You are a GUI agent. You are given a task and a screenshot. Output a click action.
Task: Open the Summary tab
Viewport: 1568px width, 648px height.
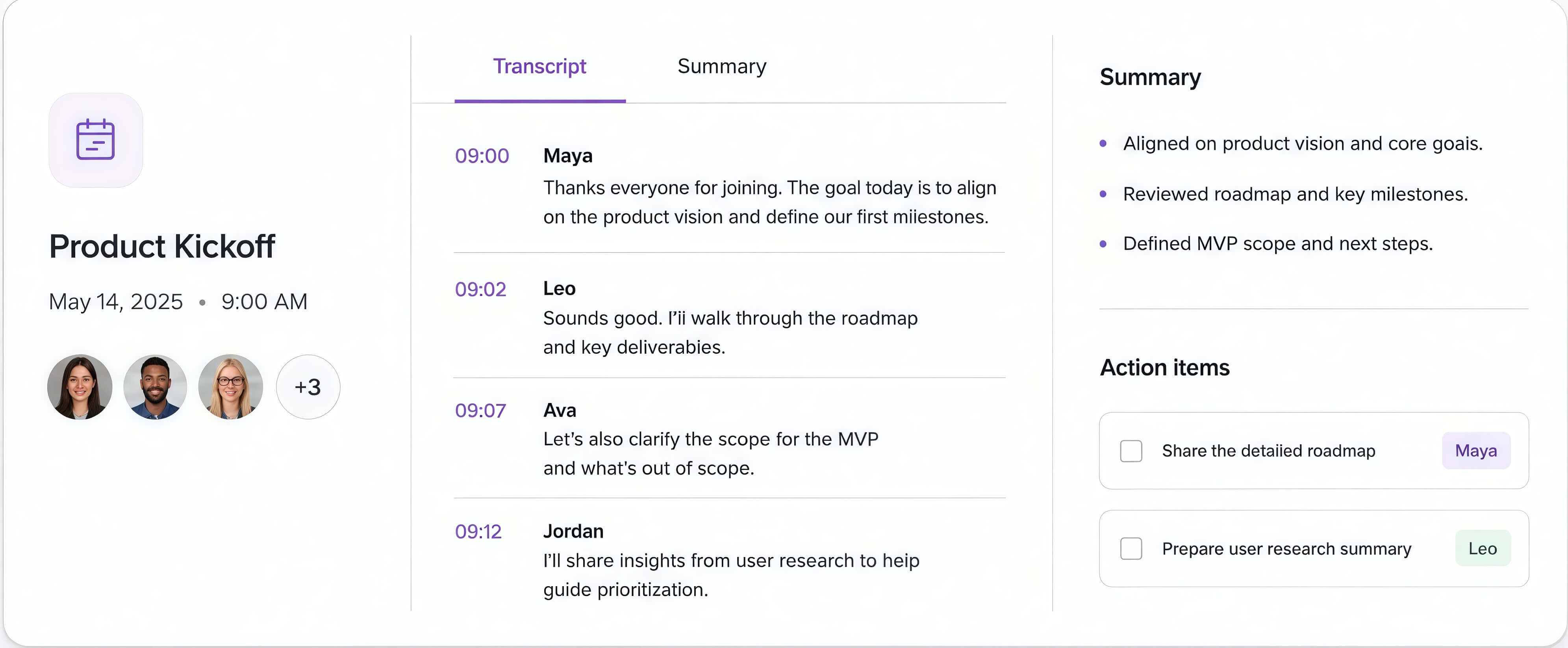pyautogui.click(x=722, y=67)
